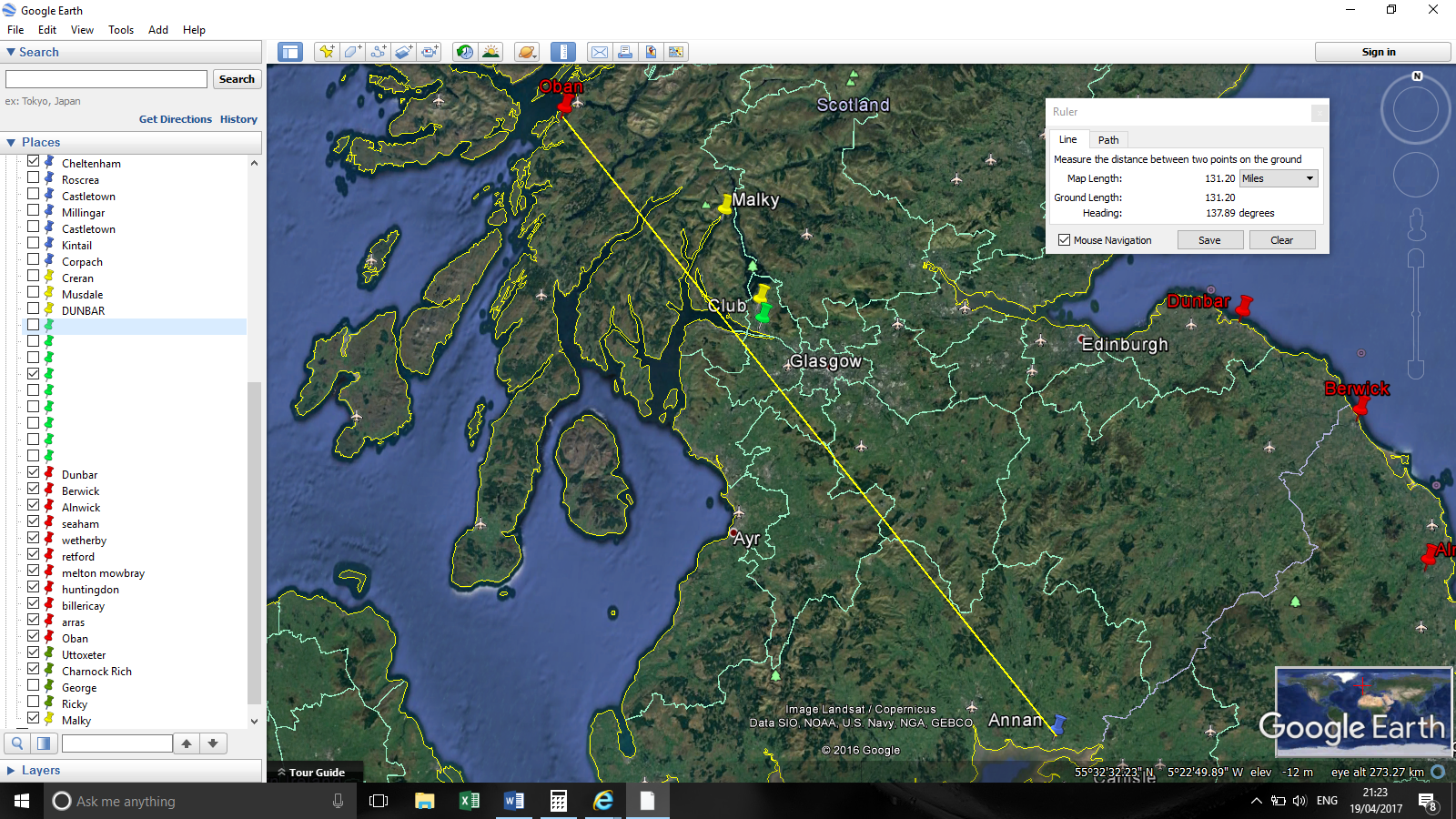Click the Sign in button
The height and width of the screenshot is (819, 1456).
(x=1382, y=52)
